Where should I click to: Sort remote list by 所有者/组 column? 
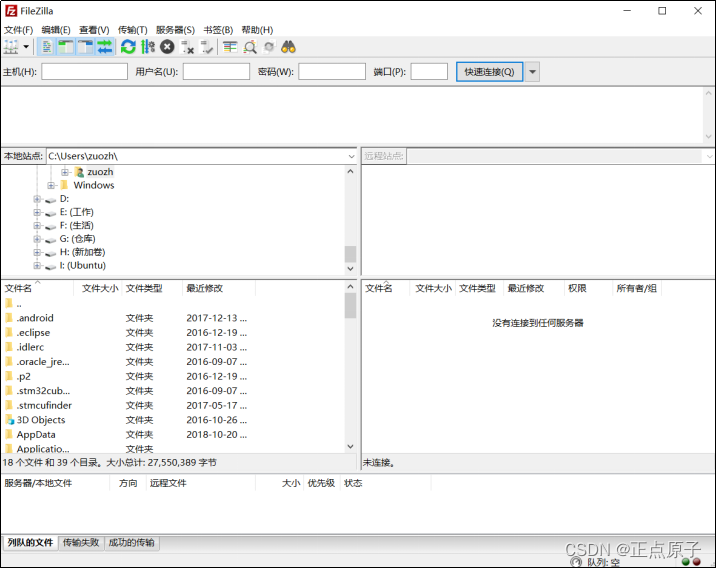pos(637,288)
